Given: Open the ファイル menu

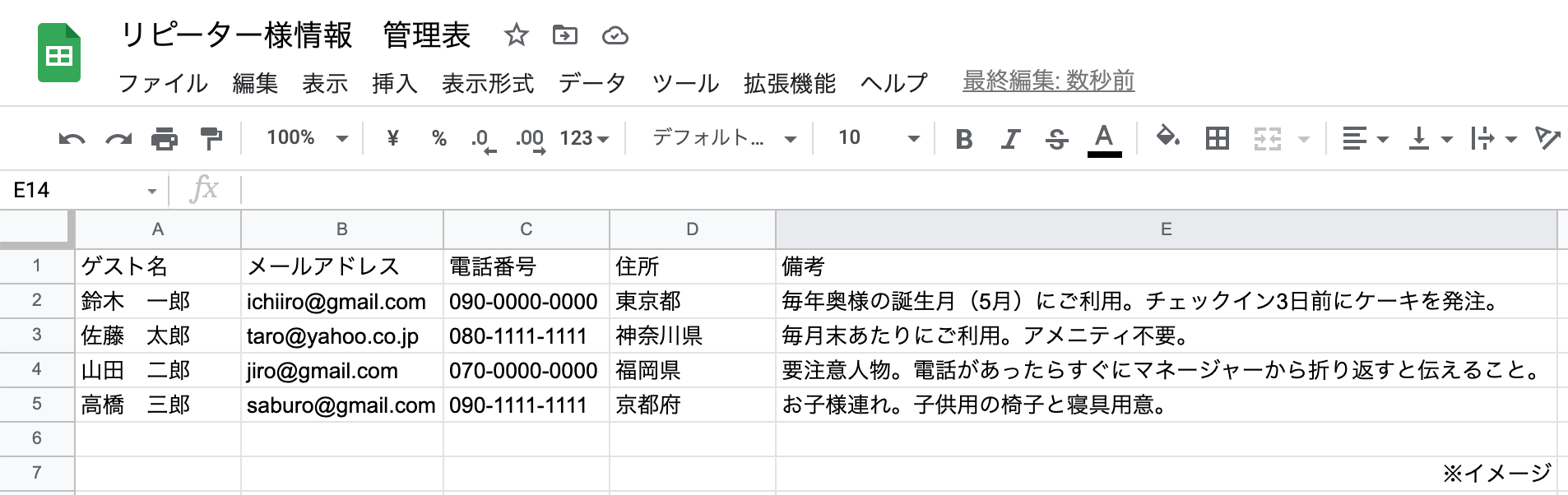Looking at the screenshot, I should coord(163,83).
